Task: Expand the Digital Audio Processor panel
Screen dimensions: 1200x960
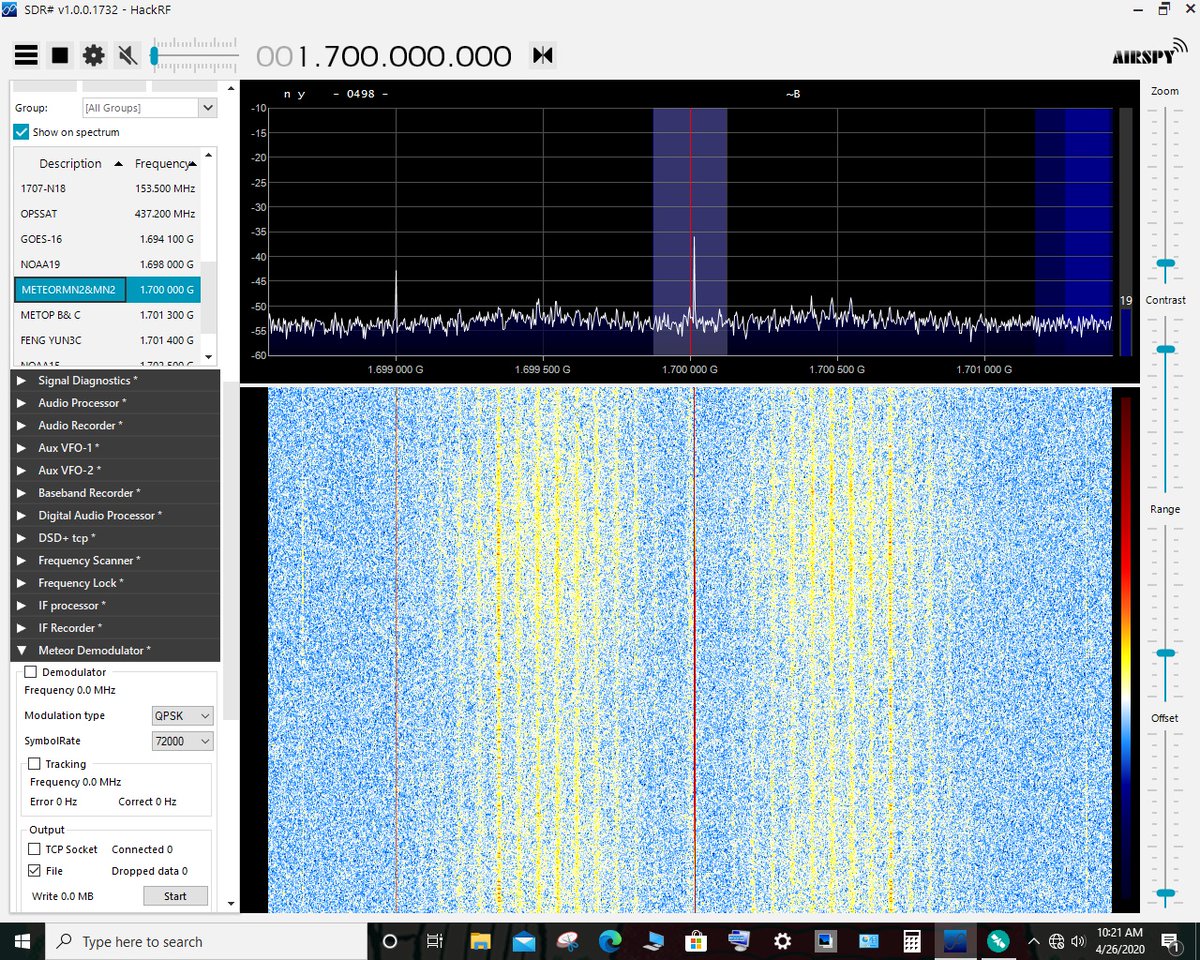Action: pyautogui.click(x=115, y=516)
